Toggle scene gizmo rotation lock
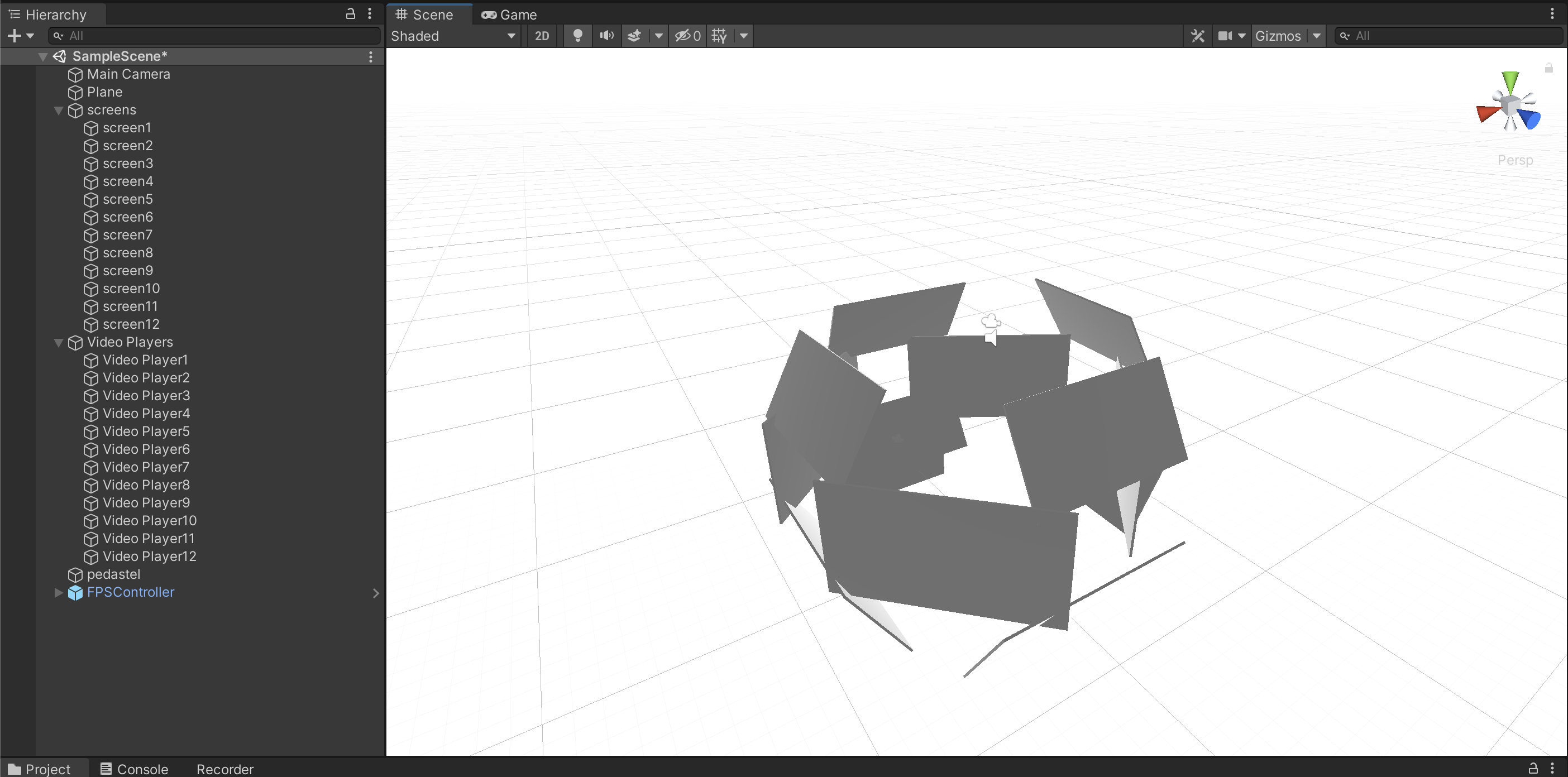The image size is (1568, 777). coord(1548,68)
